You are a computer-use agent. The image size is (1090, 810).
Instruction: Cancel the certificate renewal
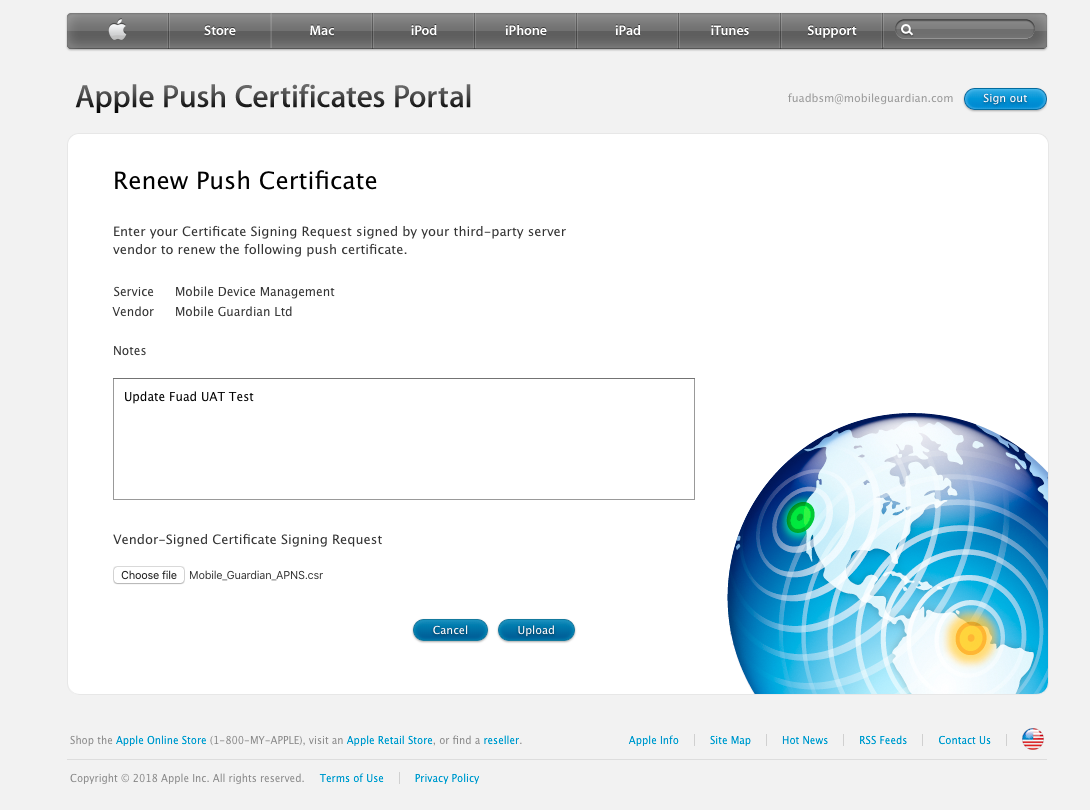[450, 630]
